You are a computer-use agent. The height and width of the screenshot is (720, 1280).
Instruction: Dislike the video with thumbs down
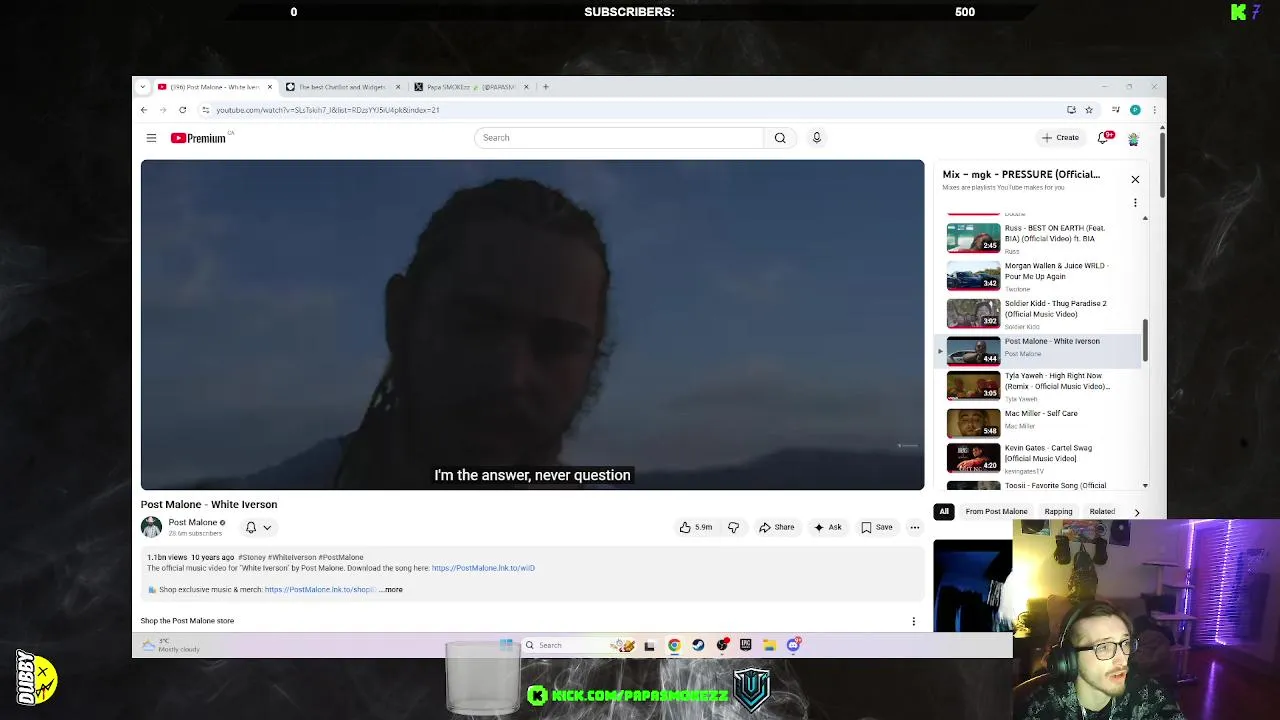(x=733, y=527)
